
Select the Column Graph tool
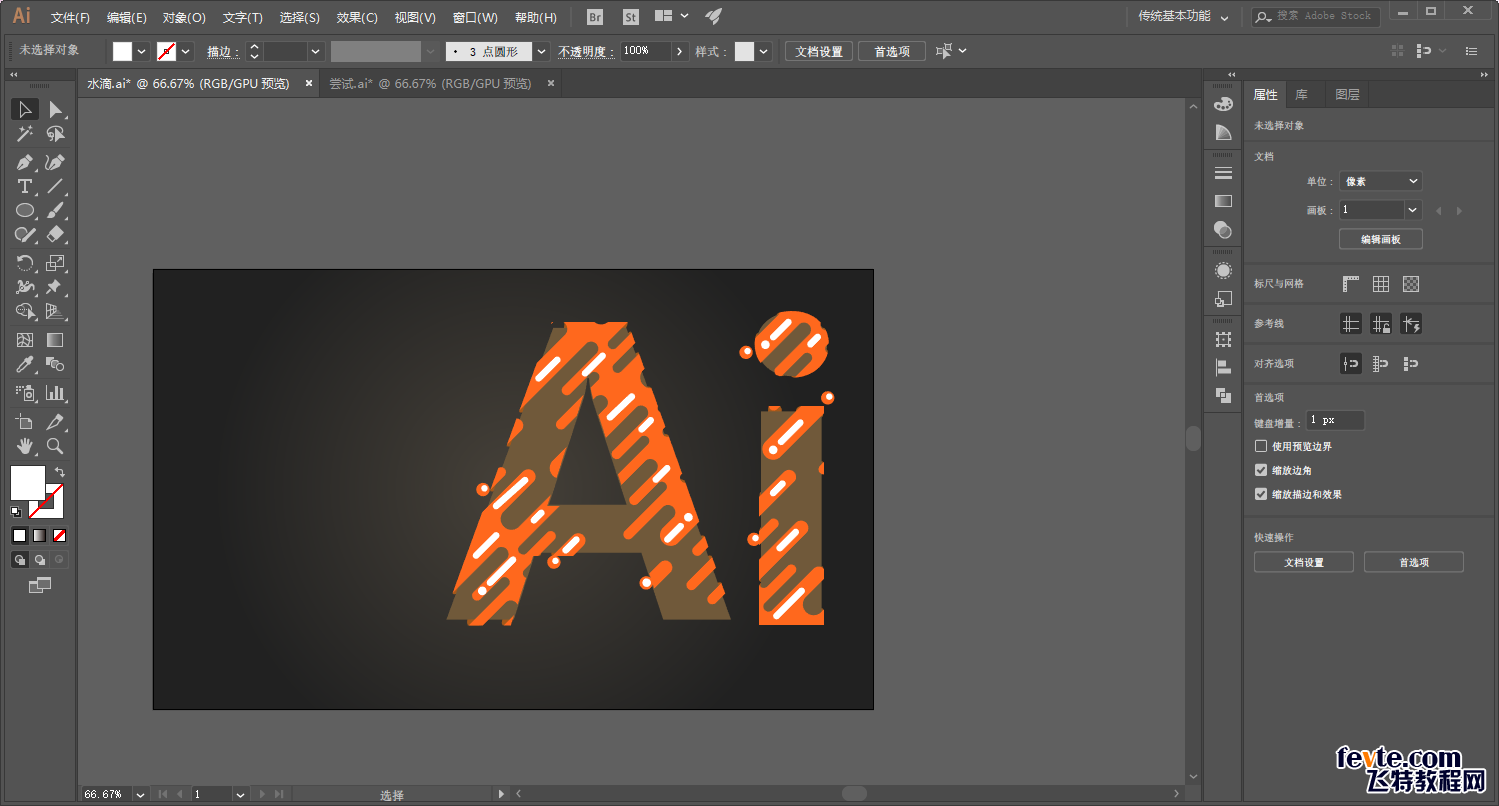tap(55, 393)
